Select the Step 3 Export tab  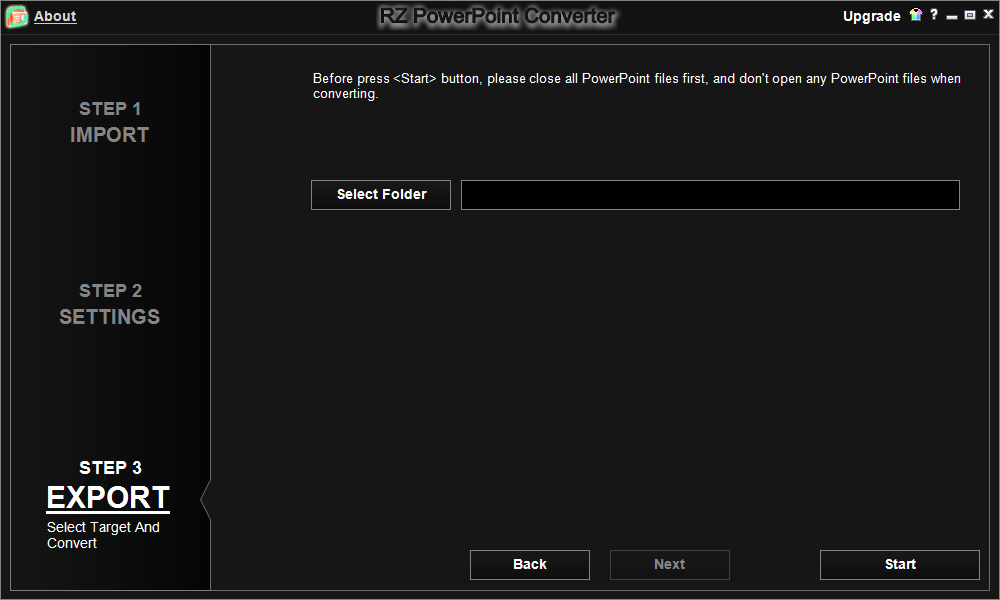[x=108, y=488]
